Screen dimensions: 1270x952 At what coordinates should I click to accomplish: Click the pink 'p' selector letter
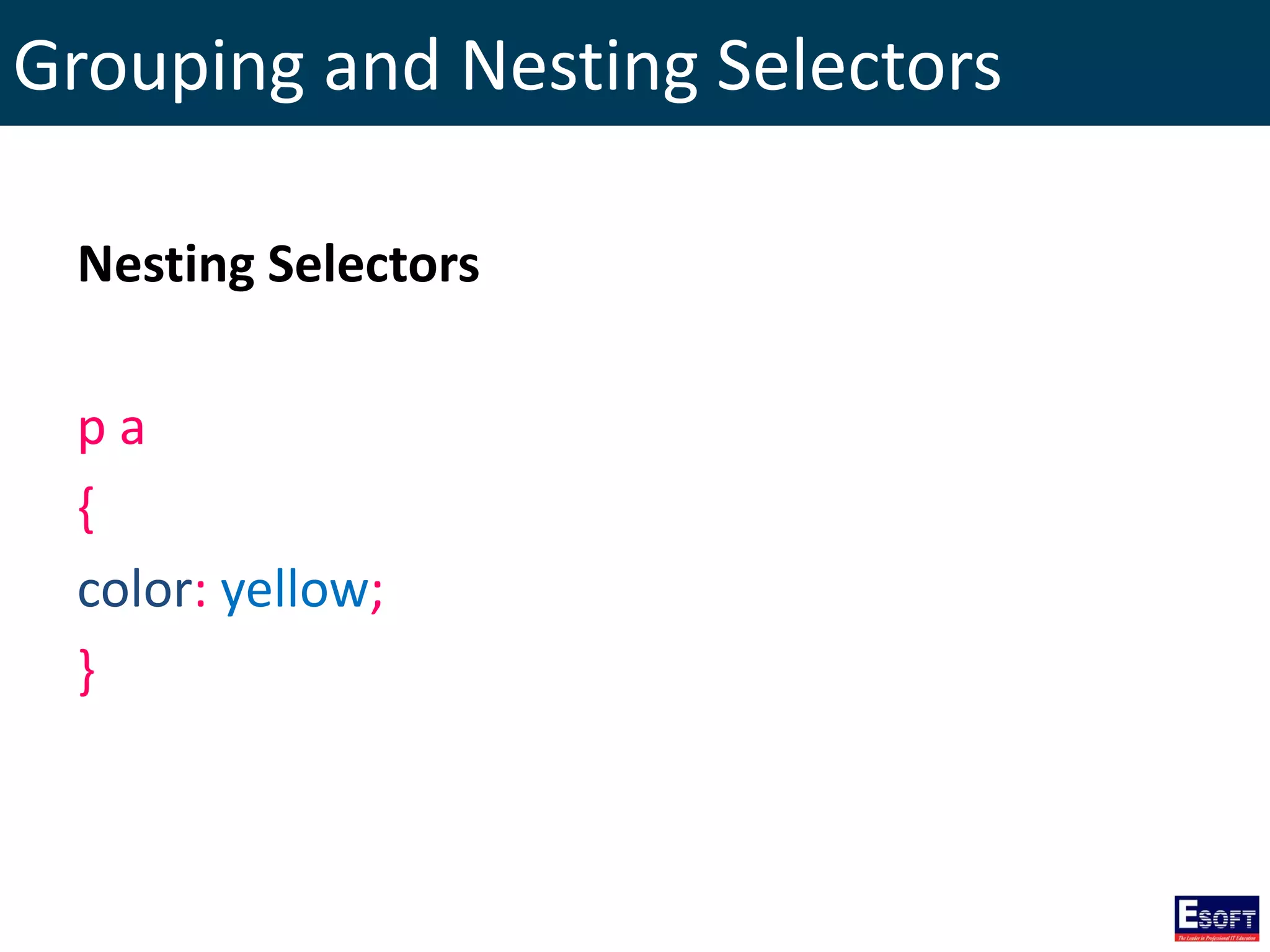coord(92,433)
